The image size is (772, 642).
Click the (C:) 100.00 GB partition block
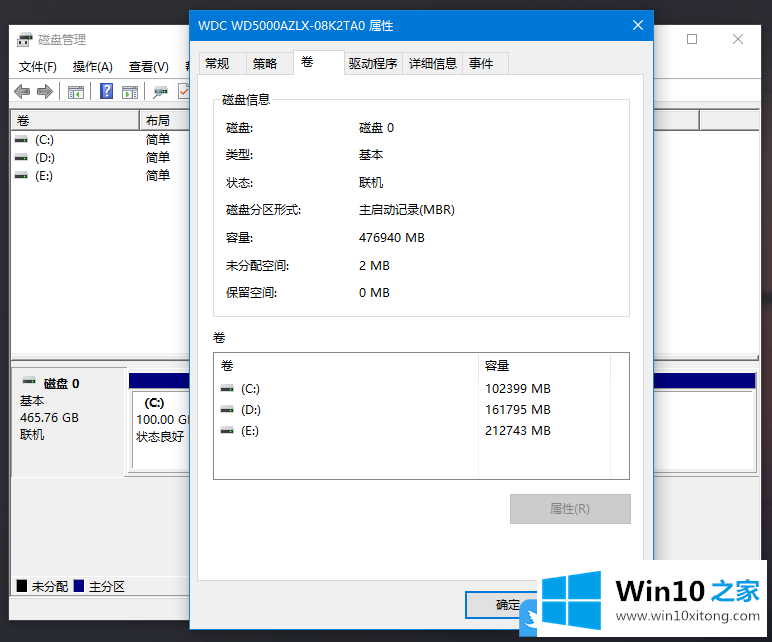161,429
